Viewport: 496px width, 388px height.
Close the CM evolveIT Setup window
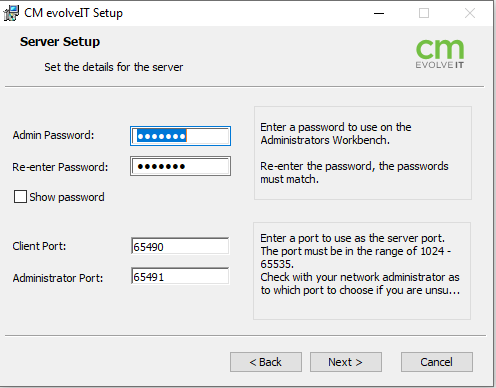pyautogui.click(x=470, y=13)
